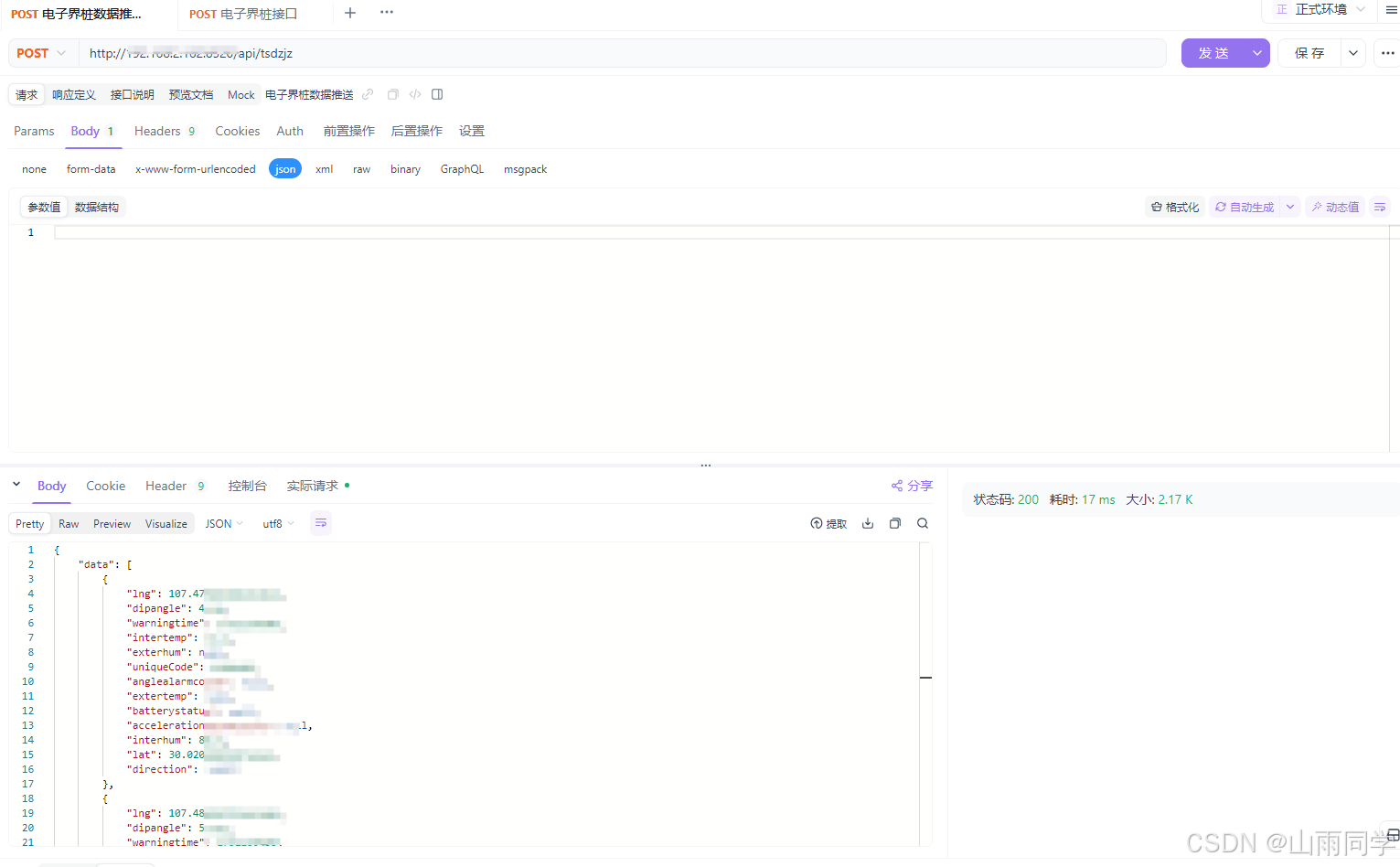Open 正式环境 environment selector
Screen dimensions: 1400x867
click(x=1320, y=10)
